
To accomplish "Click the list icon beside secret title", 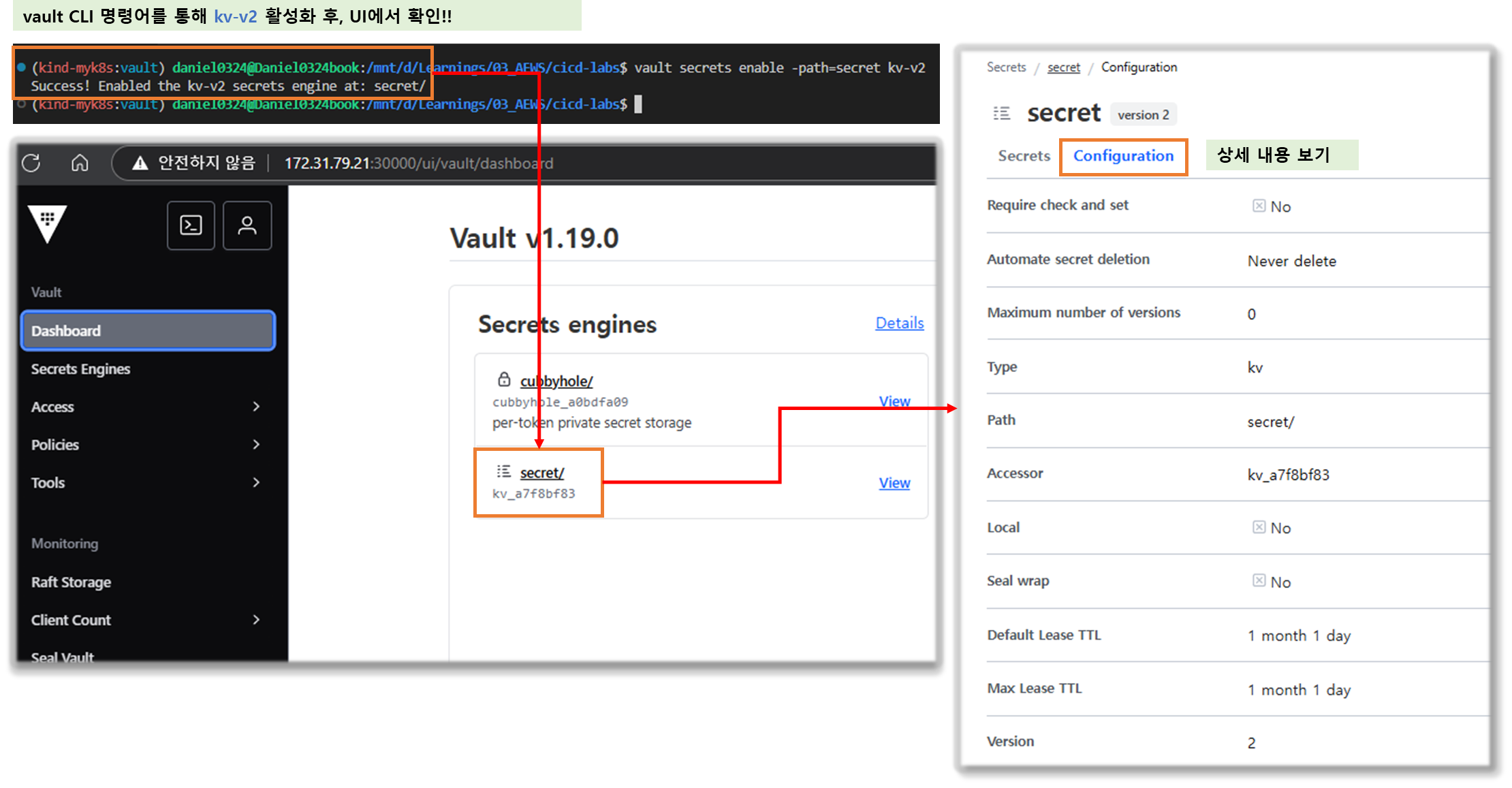I will tap(1002, 113).
